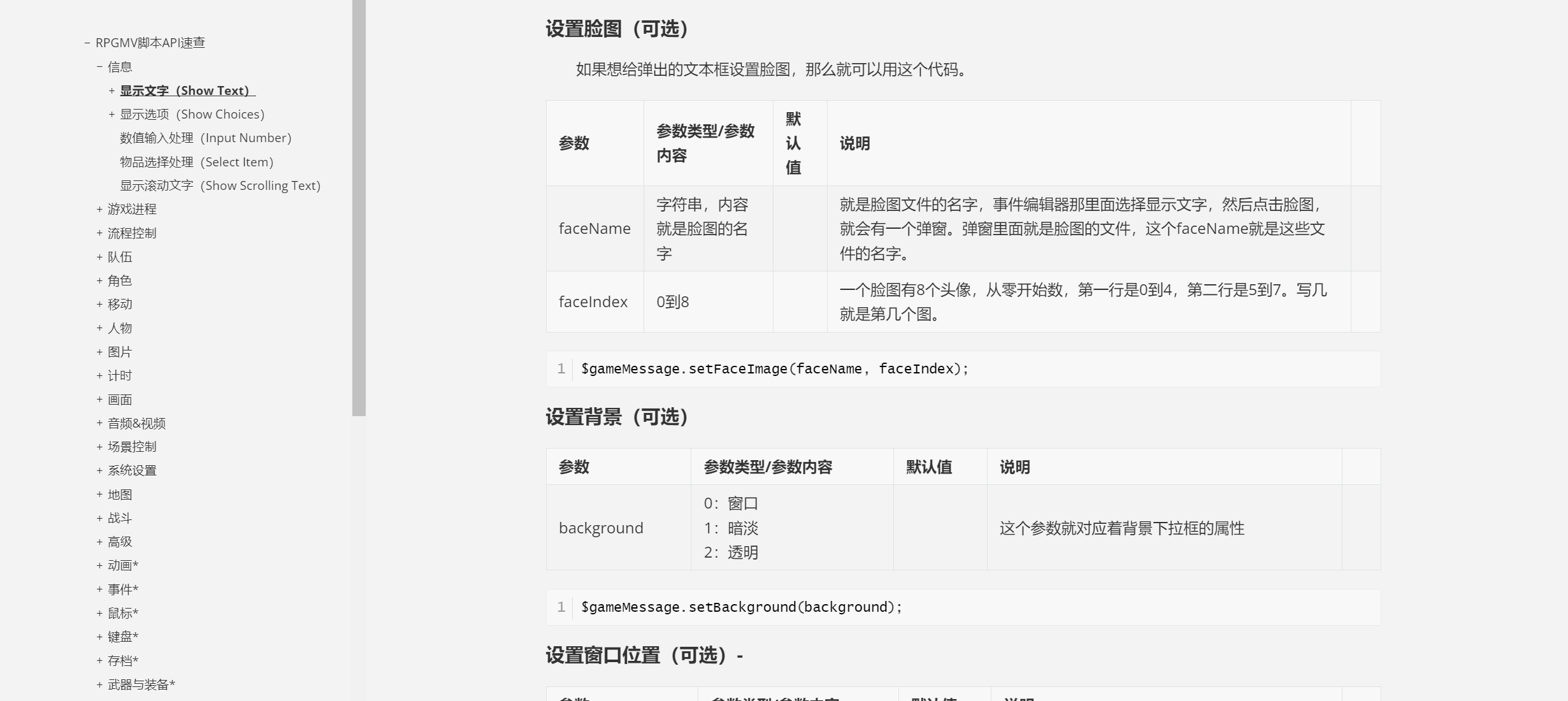Select 地图 item in sidebar
The height and width of the screenshot is (701, 1568).
[x=120, y=495]
